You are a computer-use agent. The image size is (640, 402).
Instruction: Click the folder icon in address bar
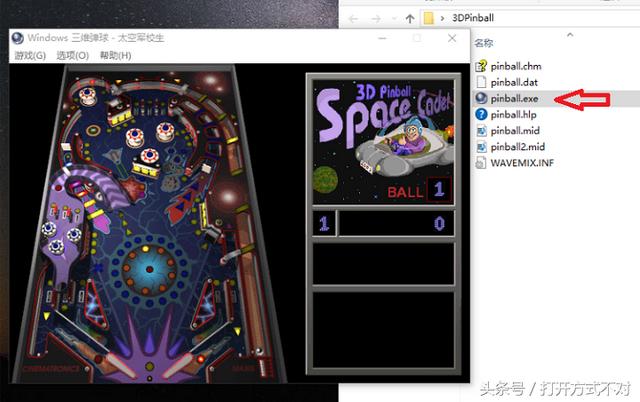click(x=429, y=18)
